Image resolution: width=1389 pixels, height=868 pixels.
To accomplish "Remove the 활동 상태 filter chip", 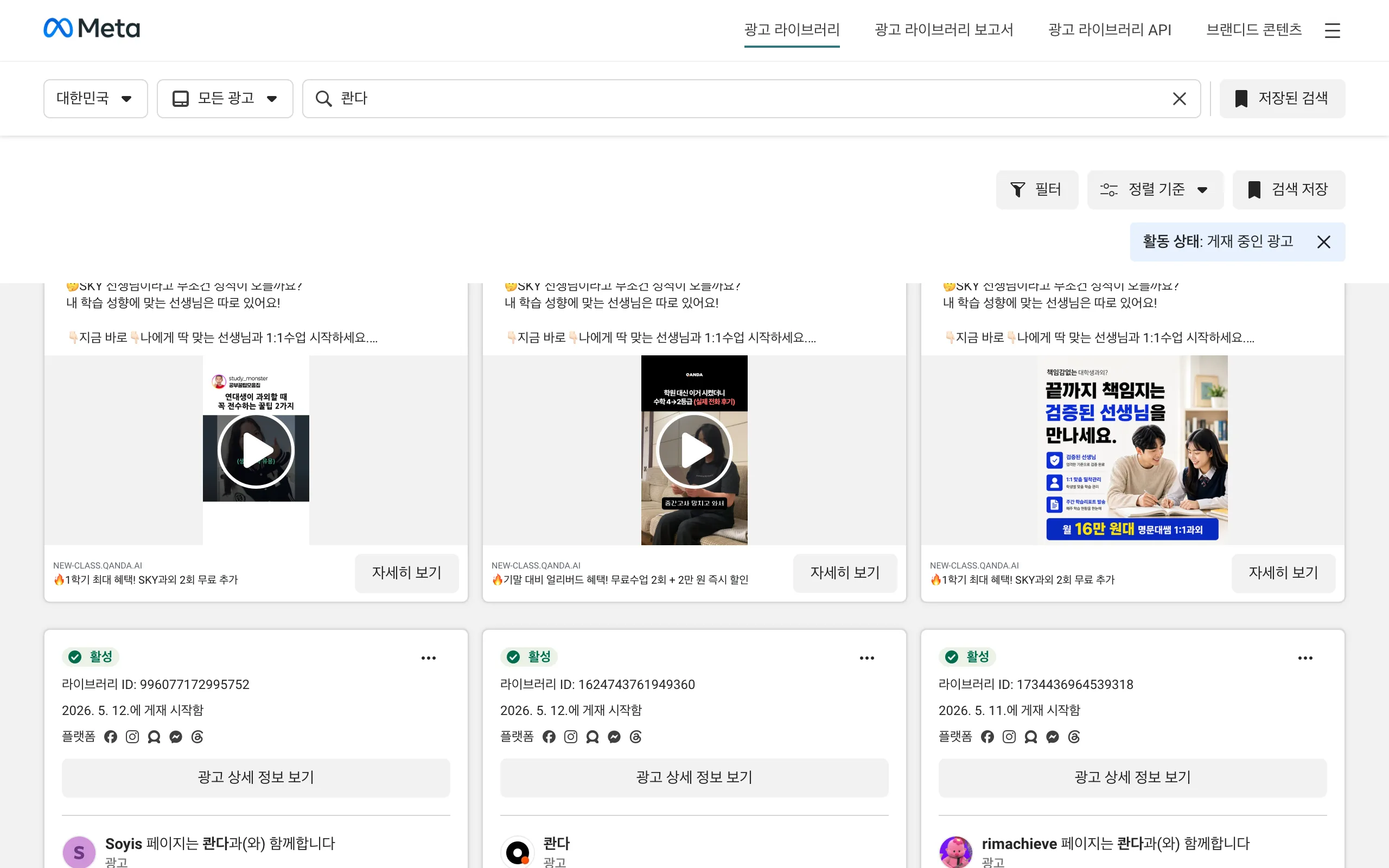I will [1323, 242].
